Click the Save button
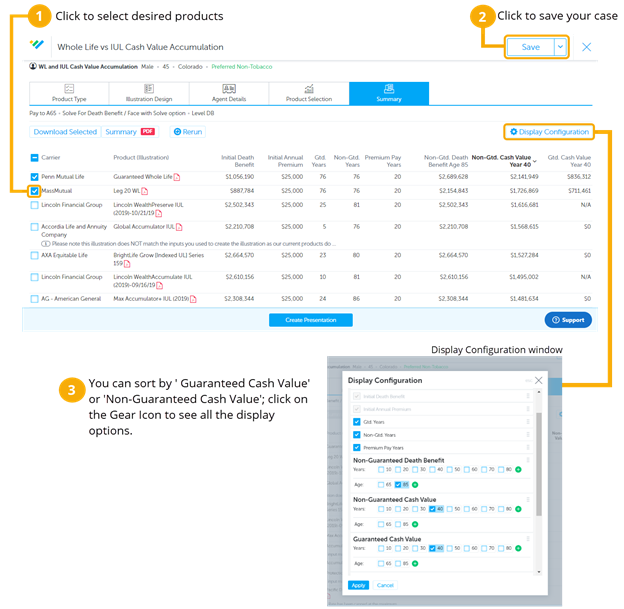This screenshot has width=624, height=609. [530, 47]
